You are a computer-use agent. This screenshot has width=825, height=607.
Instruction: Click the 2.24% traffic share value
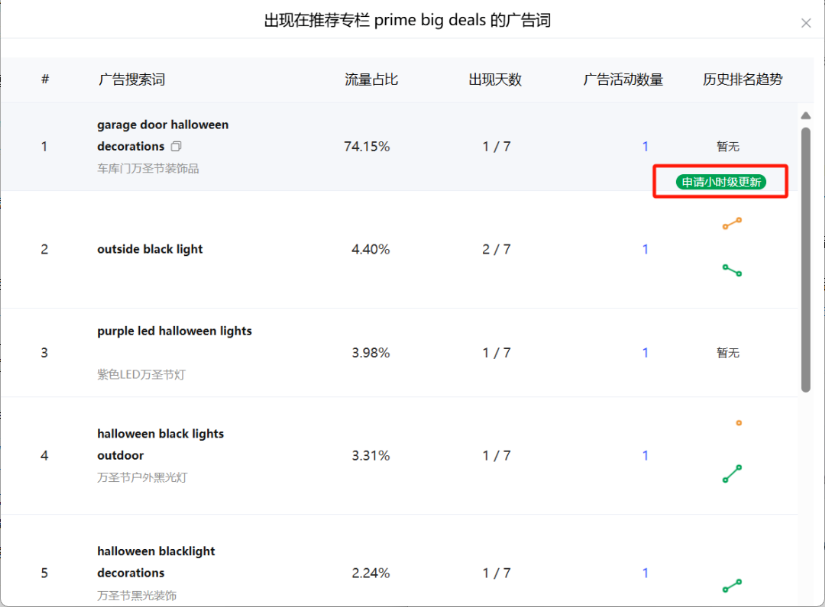[x=370, y=573]
